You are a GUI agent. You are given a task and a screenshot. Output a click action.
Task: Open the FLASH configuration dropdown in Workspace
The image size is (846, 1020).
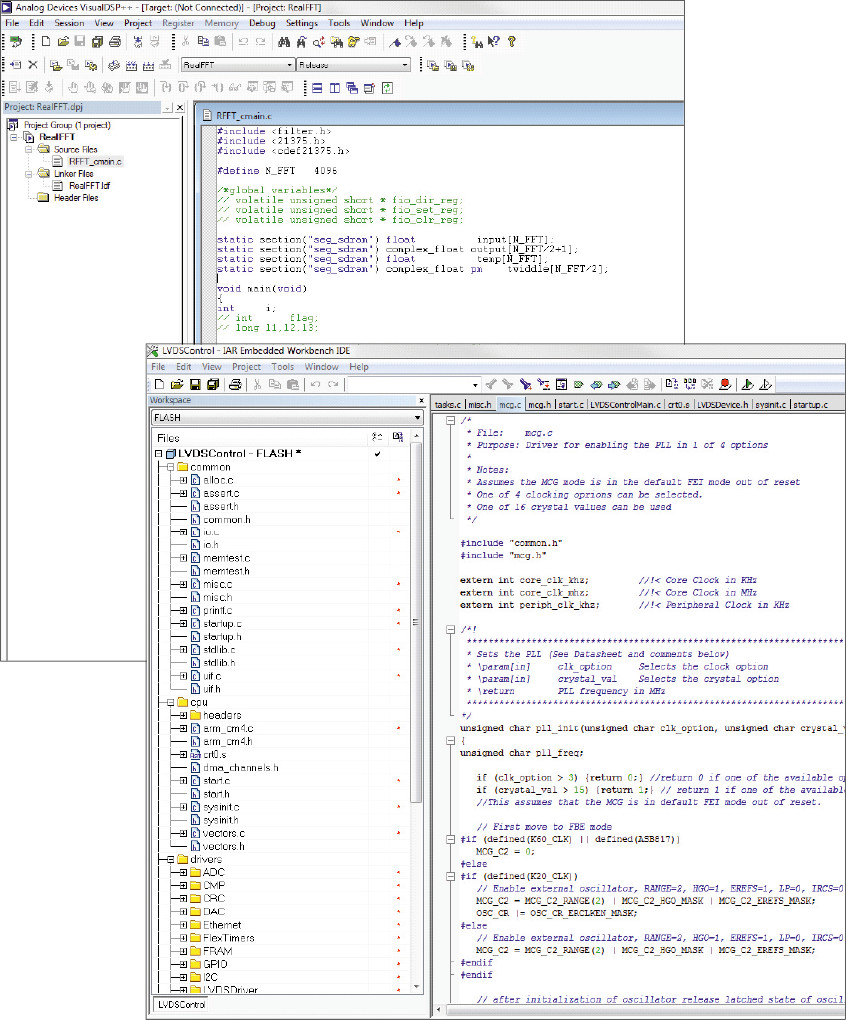click(417, 418)
